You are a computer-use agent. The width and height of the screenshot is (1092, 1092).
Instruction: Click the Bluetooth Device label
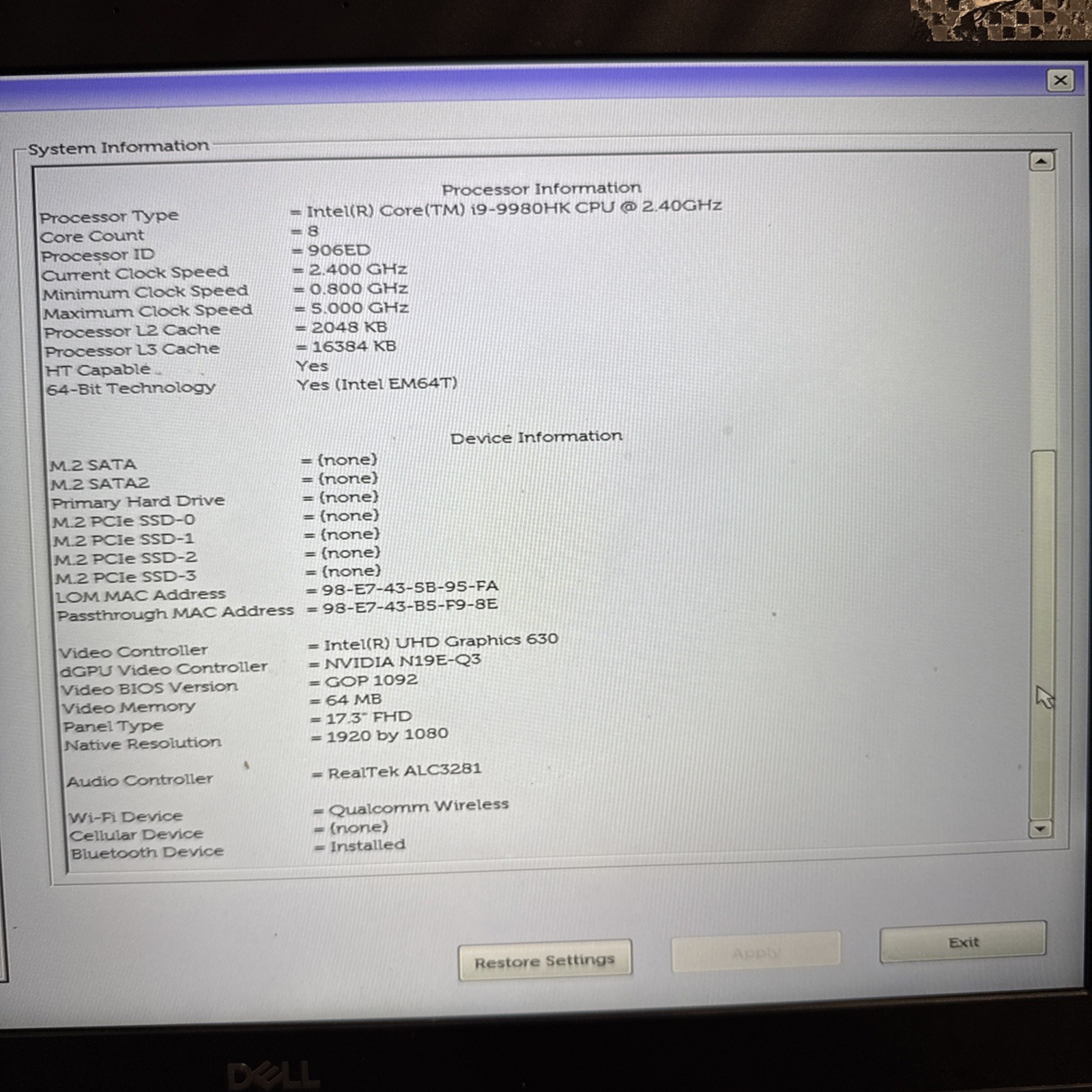tap(147, 853)
